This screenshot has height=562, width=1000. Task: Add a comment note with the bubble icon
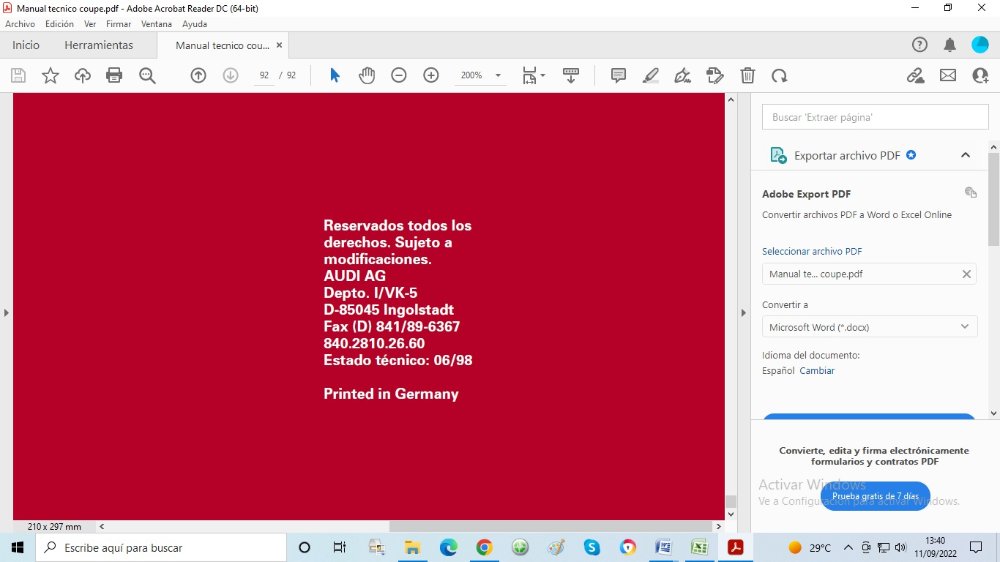pyautogui.click(x=618, y=75)
